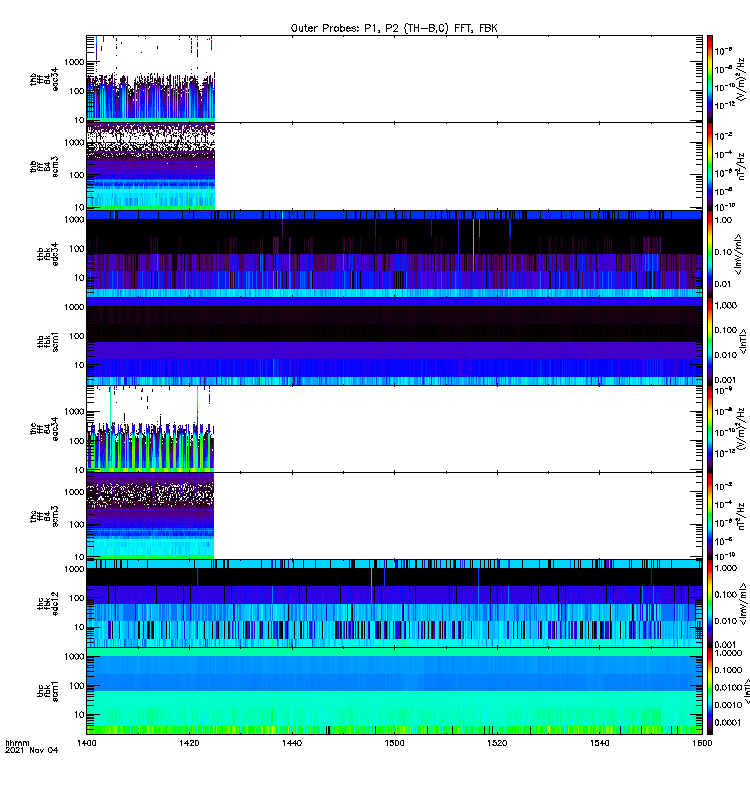
Task: Click the color bar of thc scm3 panel
Action: tap(710, 516)
